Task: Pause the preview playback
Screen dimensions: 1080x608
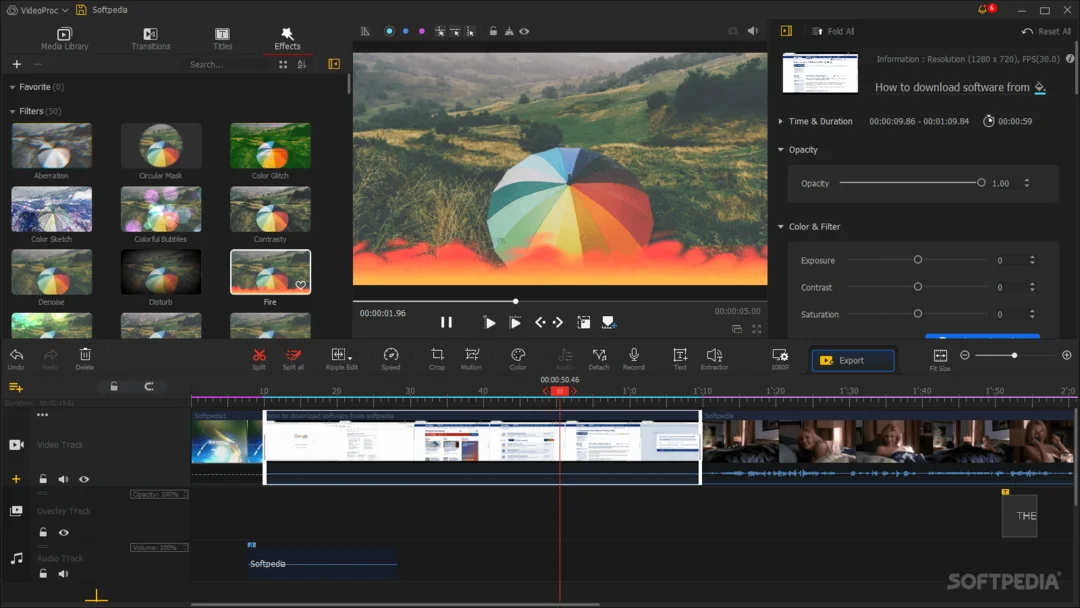Action: 446,322
